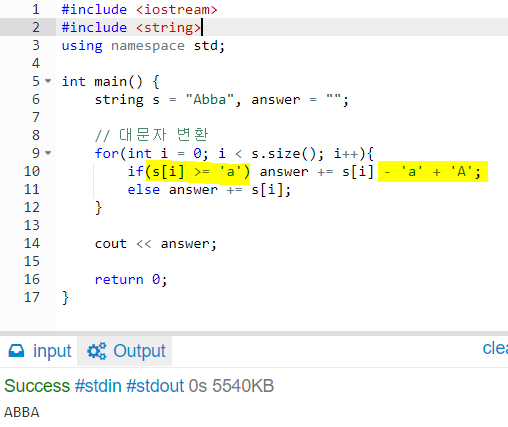The width and height of the screenshot is (508, 427).
Task: Click the closing brace on line 17
Action: [65, 298]
